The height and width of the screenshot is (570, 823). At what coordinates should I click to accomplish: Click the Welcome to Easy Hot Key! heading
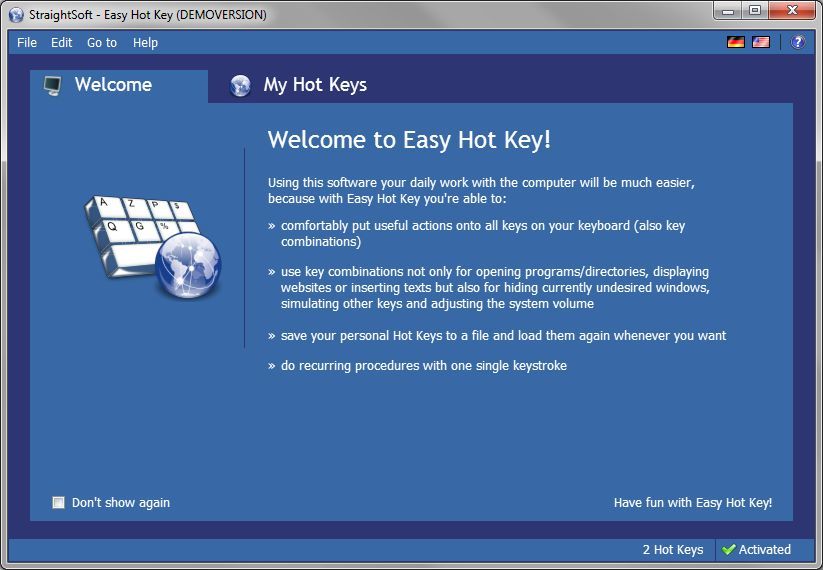pos(409,140)
